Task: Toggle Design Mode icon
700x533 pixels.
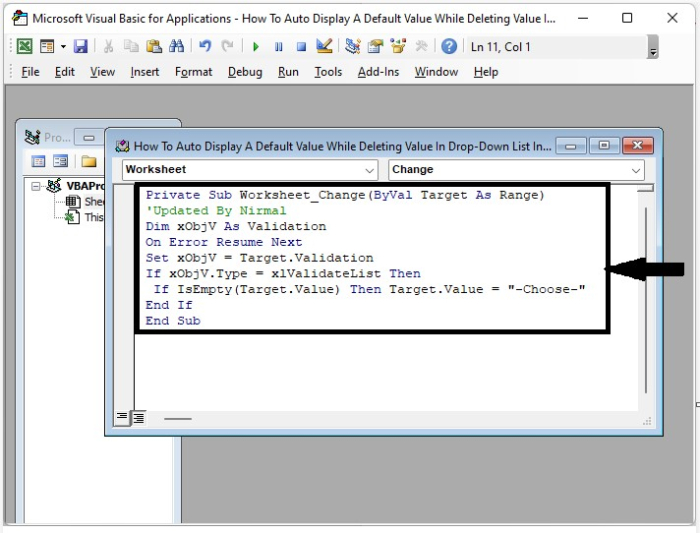Action: coord(324,46)
